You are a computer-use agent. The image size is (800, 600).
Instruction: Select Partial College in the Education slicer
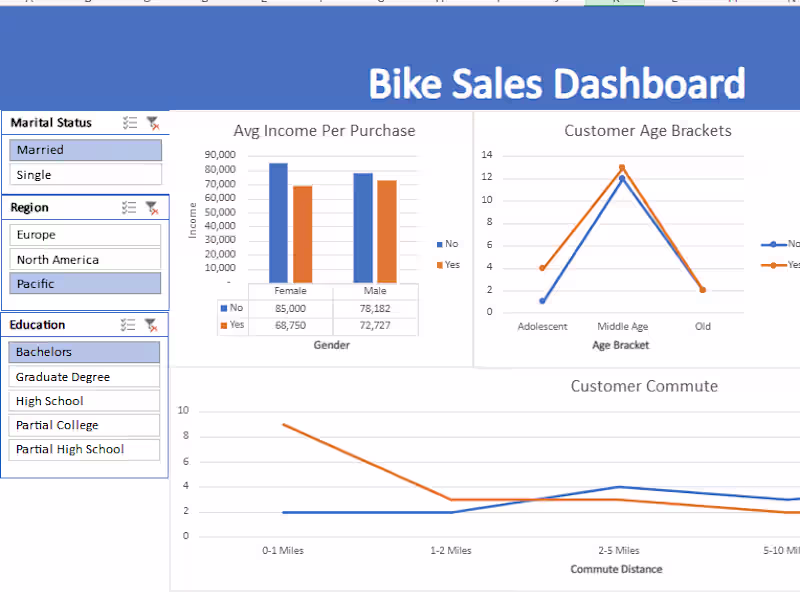pos(84,425)
